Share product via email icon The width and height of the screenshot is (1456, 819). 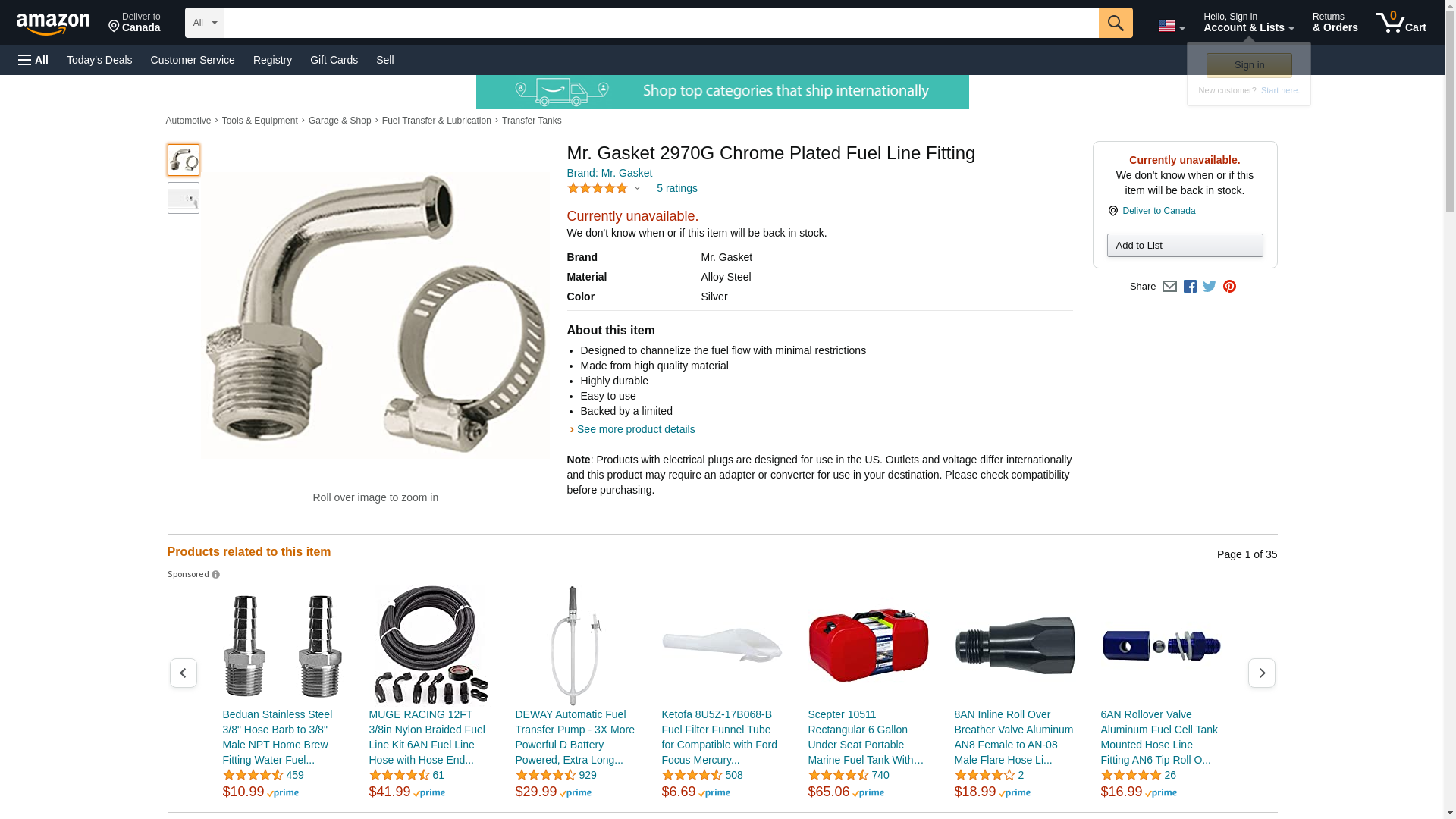tap(1169, 287)
